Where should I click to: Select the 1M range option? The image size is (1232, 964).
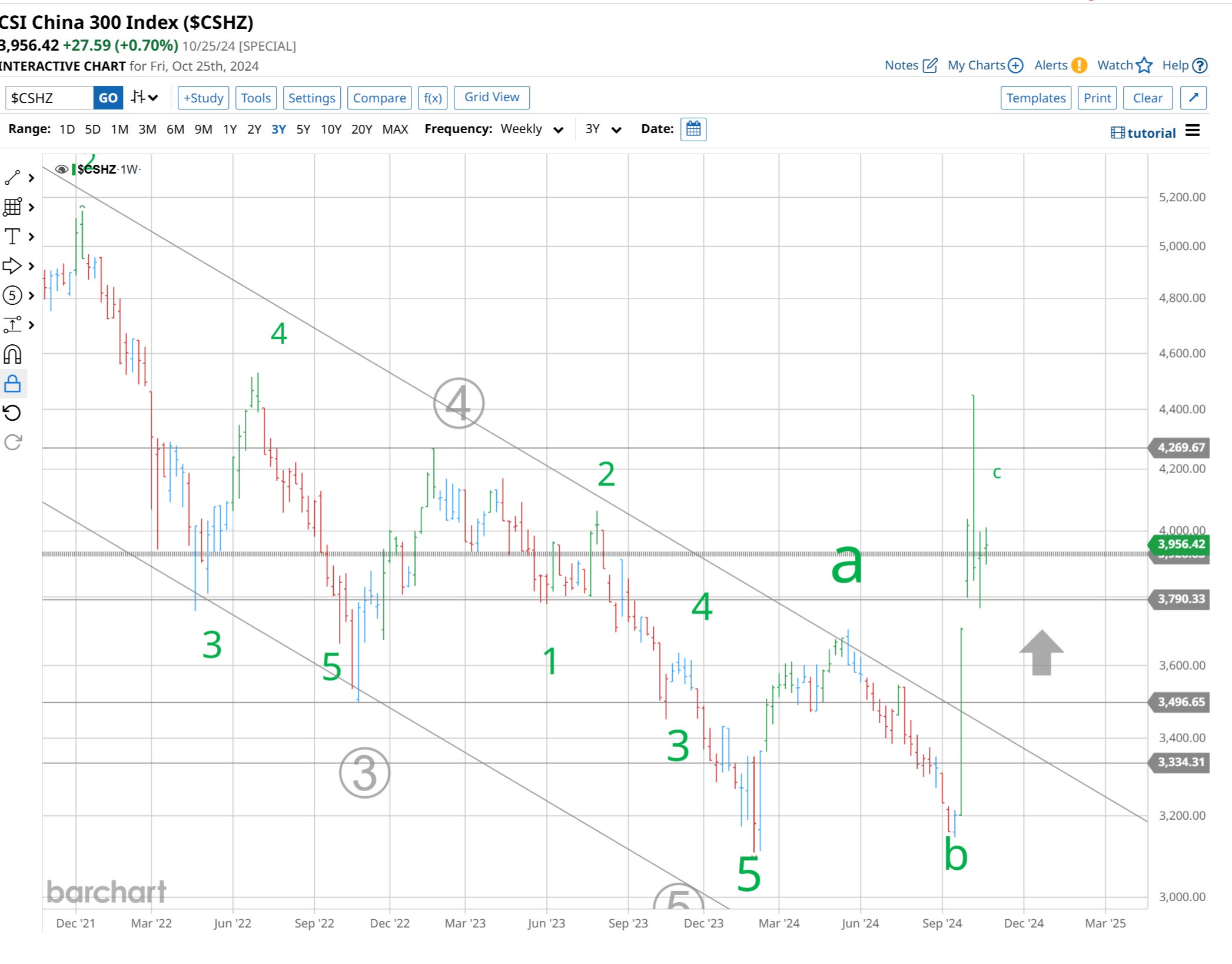[x=119, y=129]
